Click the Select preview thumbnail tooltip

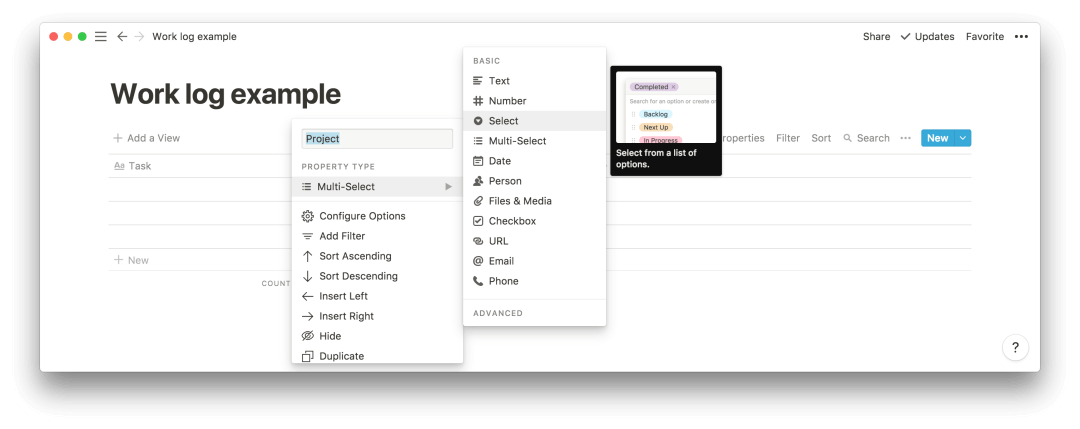[x=666, y=121]
